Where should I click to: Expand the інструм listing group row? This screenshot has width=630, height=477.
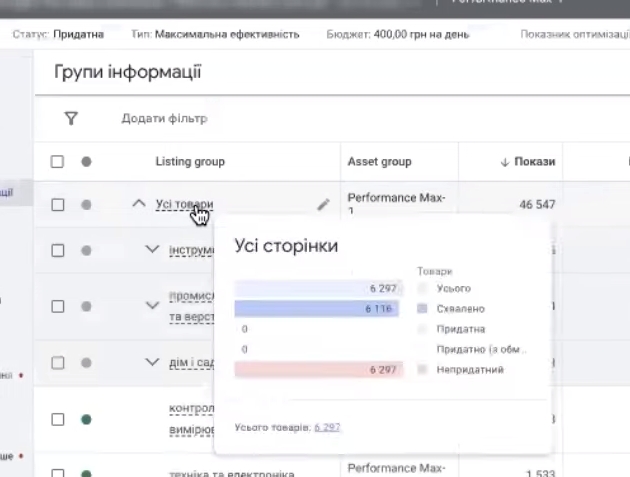[x=152, y=248]
